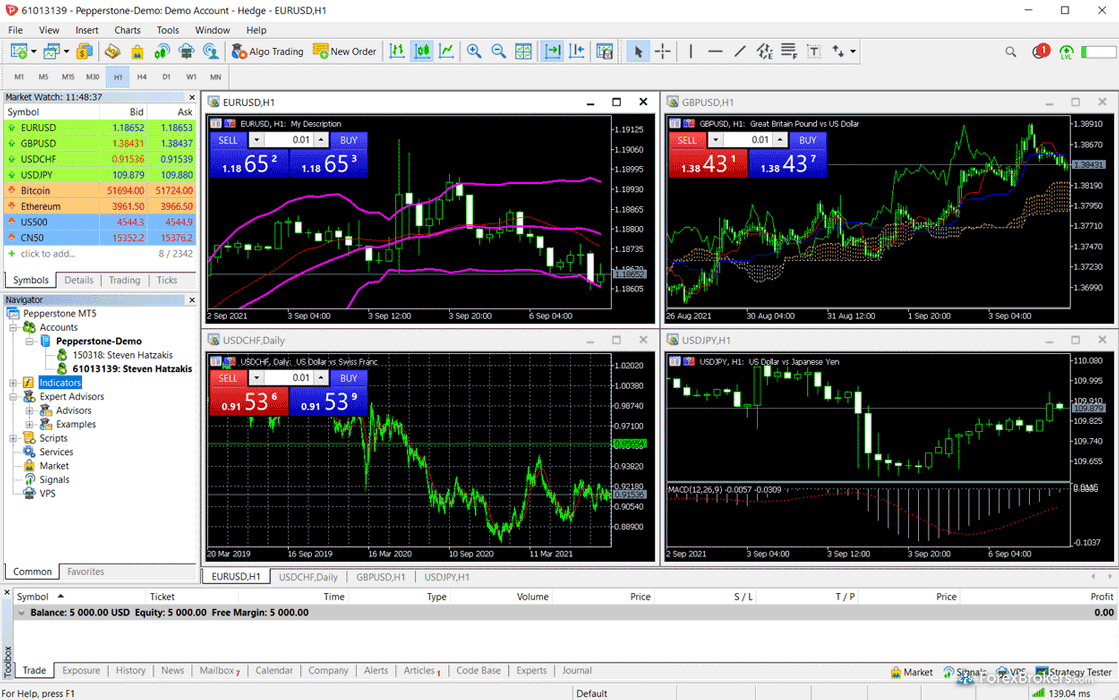The height and width of the screenshot is (700, 1119).
Task: Select the equidistant channel tool
Action: click(x=764, y=51)
